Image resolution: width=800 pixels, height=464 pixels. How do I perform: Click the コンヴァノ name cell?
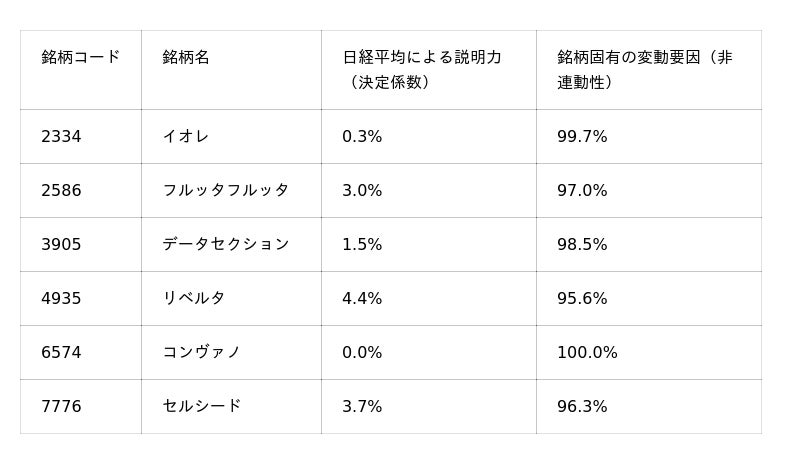click(201, 353)
